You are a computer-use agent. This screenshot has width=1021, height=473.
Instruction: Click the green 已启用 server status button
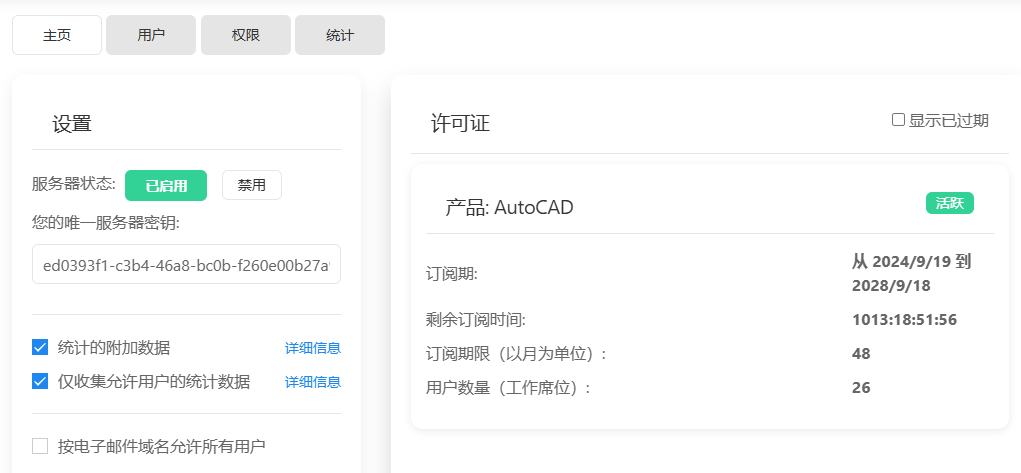pos(166,185)
